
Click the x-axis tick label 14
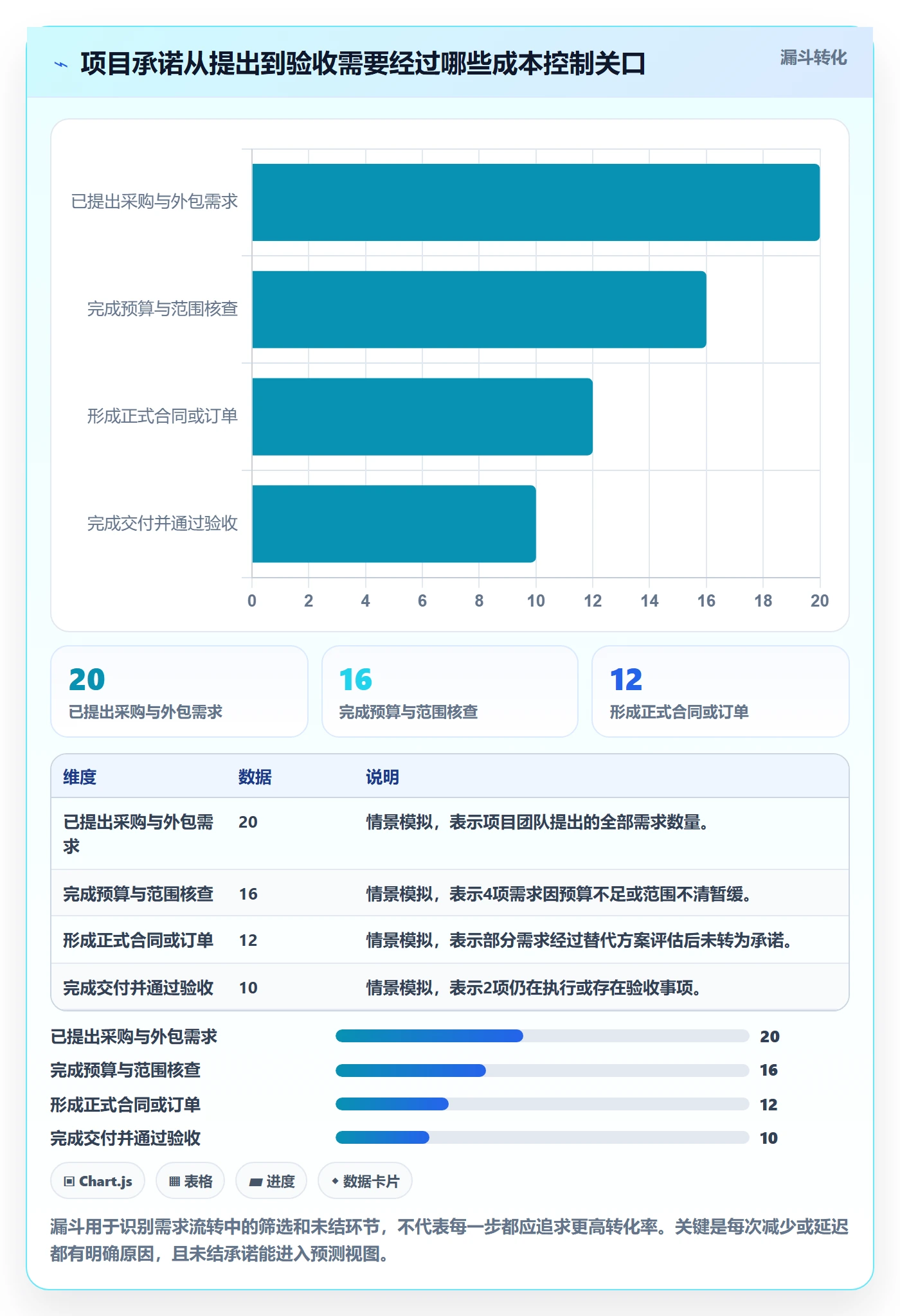(649, 601)
